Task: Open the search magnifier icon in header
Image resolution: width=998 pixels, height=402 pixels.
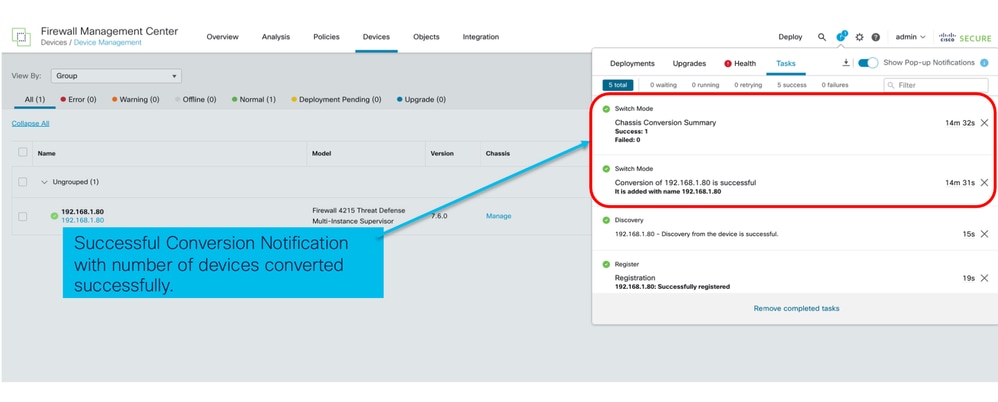Action: pyautogui.click(x=822, y=37)
